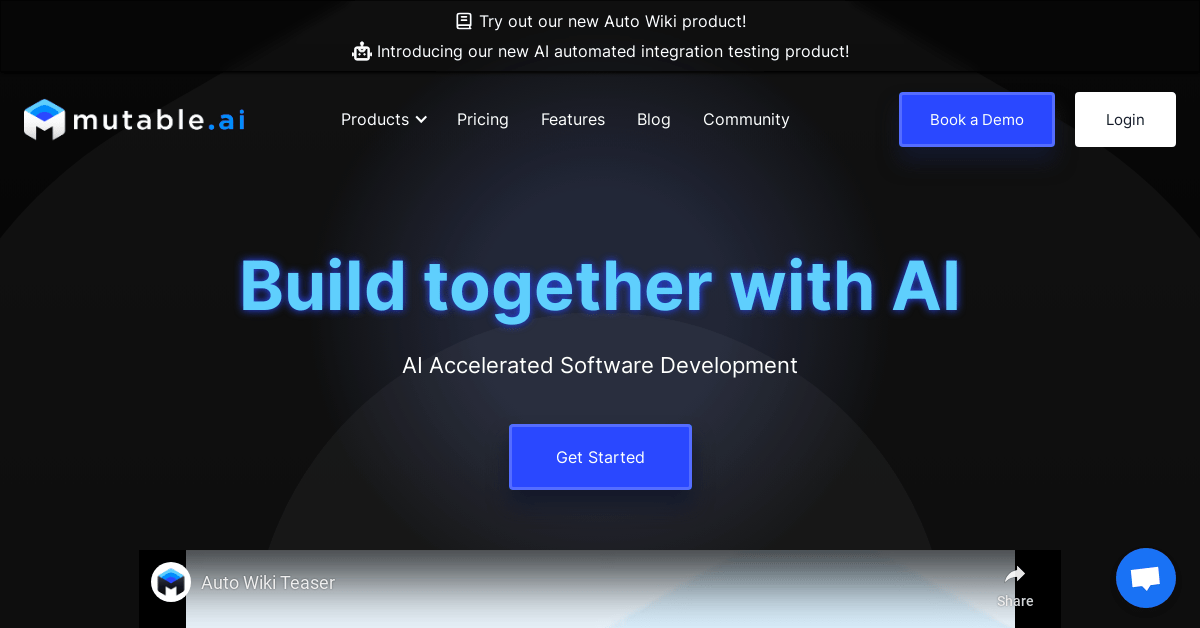The width and height of the screenshot is (1200, 628).
Task: Open the Products menu
Action: coord(384,120)
